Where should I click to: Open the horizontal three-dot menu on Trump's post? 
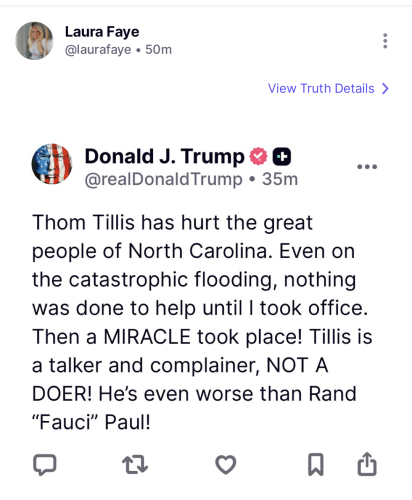click(367, 166)
